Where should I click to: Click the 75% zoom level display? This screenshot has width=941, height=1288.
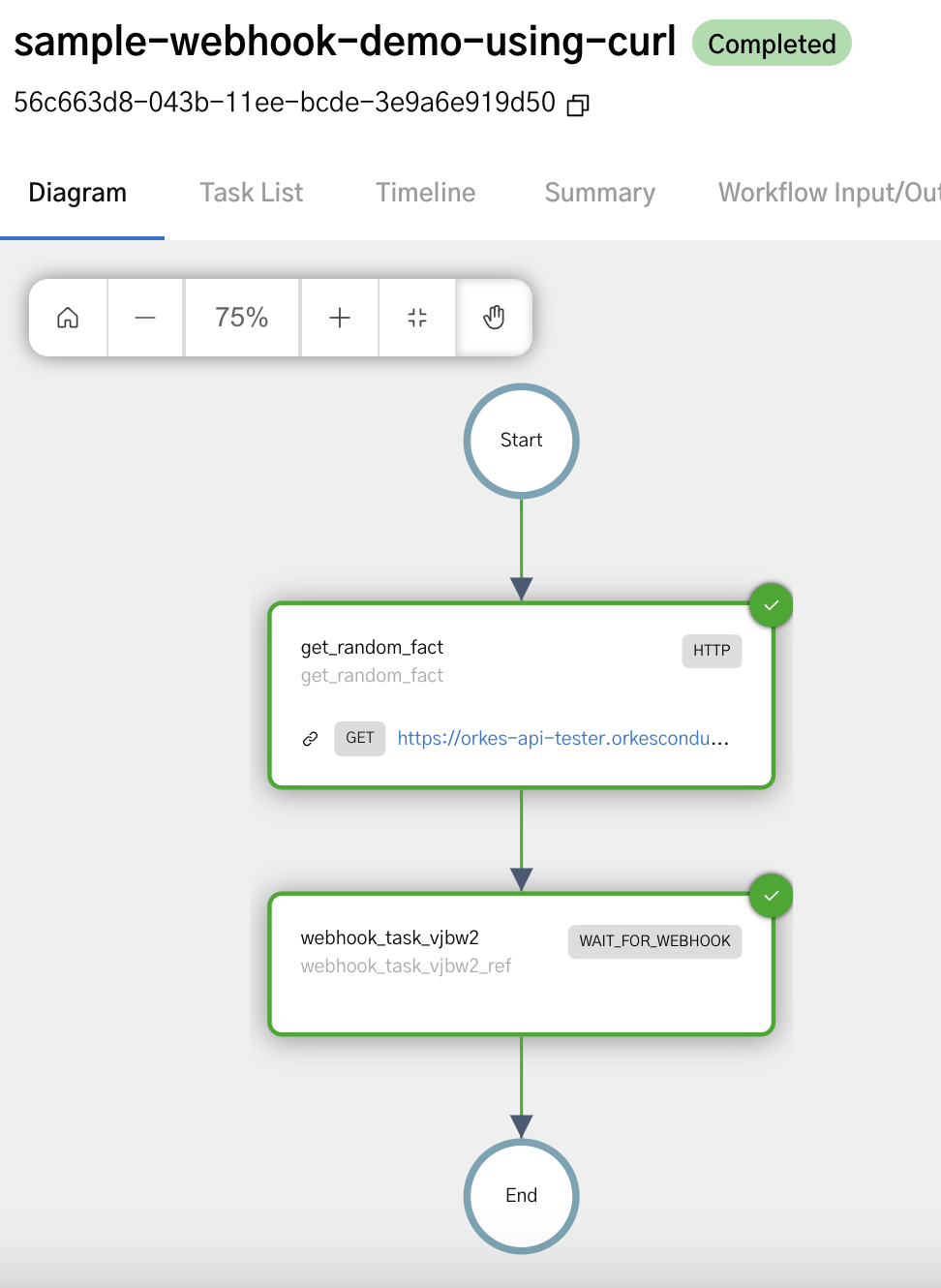pos(241,317)
